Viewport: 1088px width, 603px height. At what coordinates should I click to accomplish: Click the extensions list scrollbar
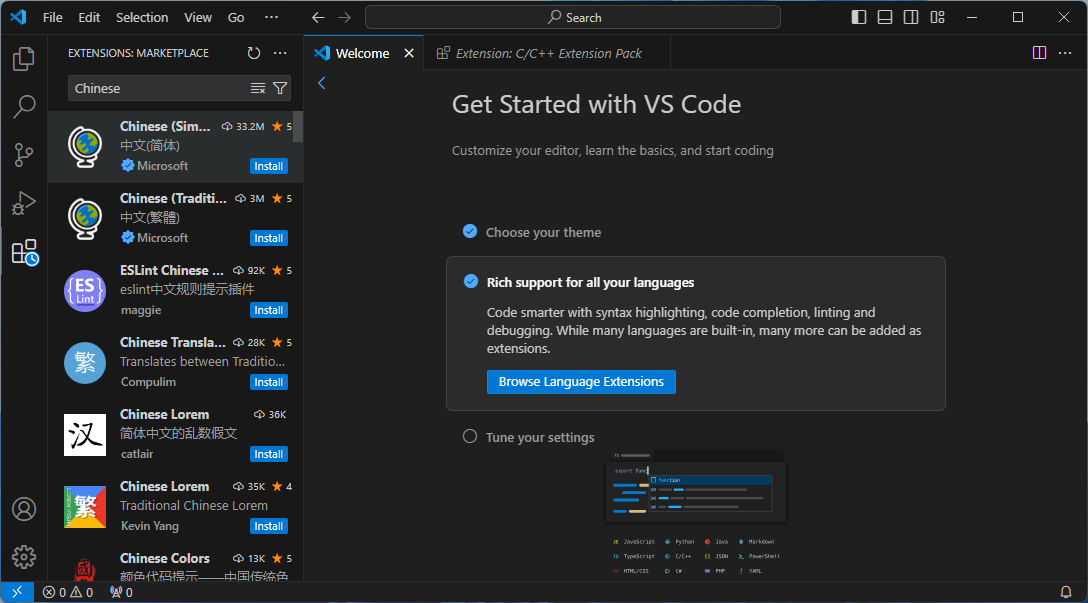point(299,126)
